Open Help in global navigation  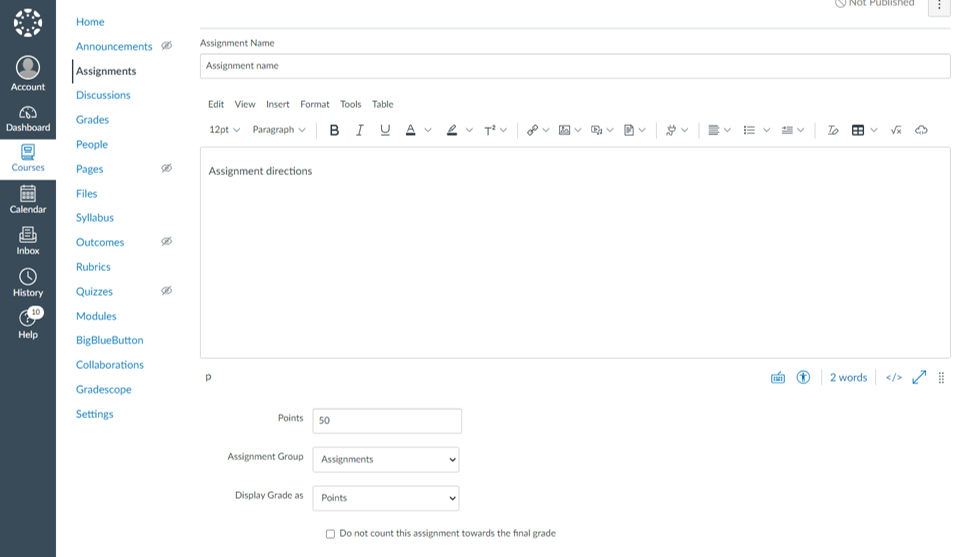(x=28, y=323)
